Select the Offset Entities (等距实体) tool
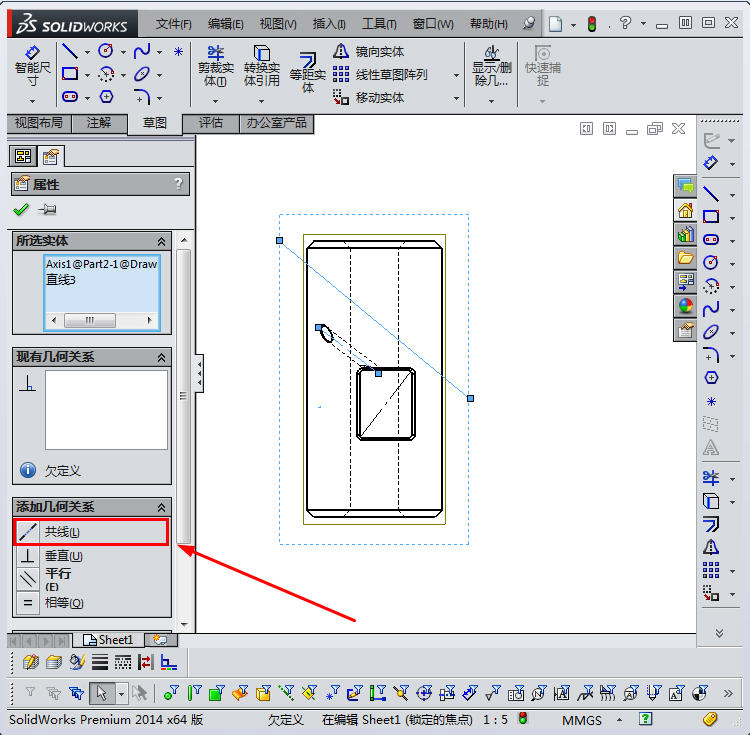750x735 pixels. 308,70
